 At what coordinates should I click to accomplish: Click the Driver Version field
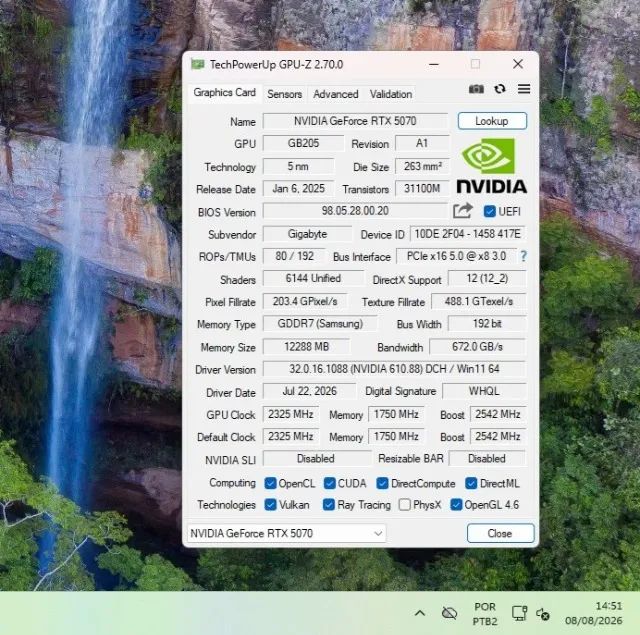click(x=394, y=369)
